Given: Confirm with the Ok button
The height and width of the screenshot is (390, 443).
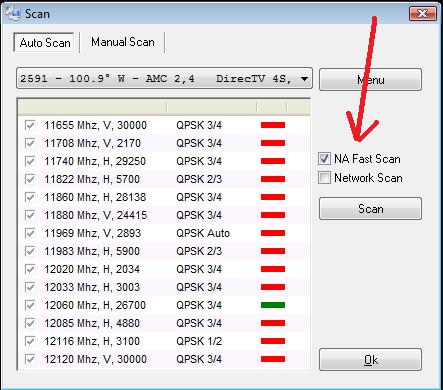Looking at the screenshot, I should tap(370, 360).
